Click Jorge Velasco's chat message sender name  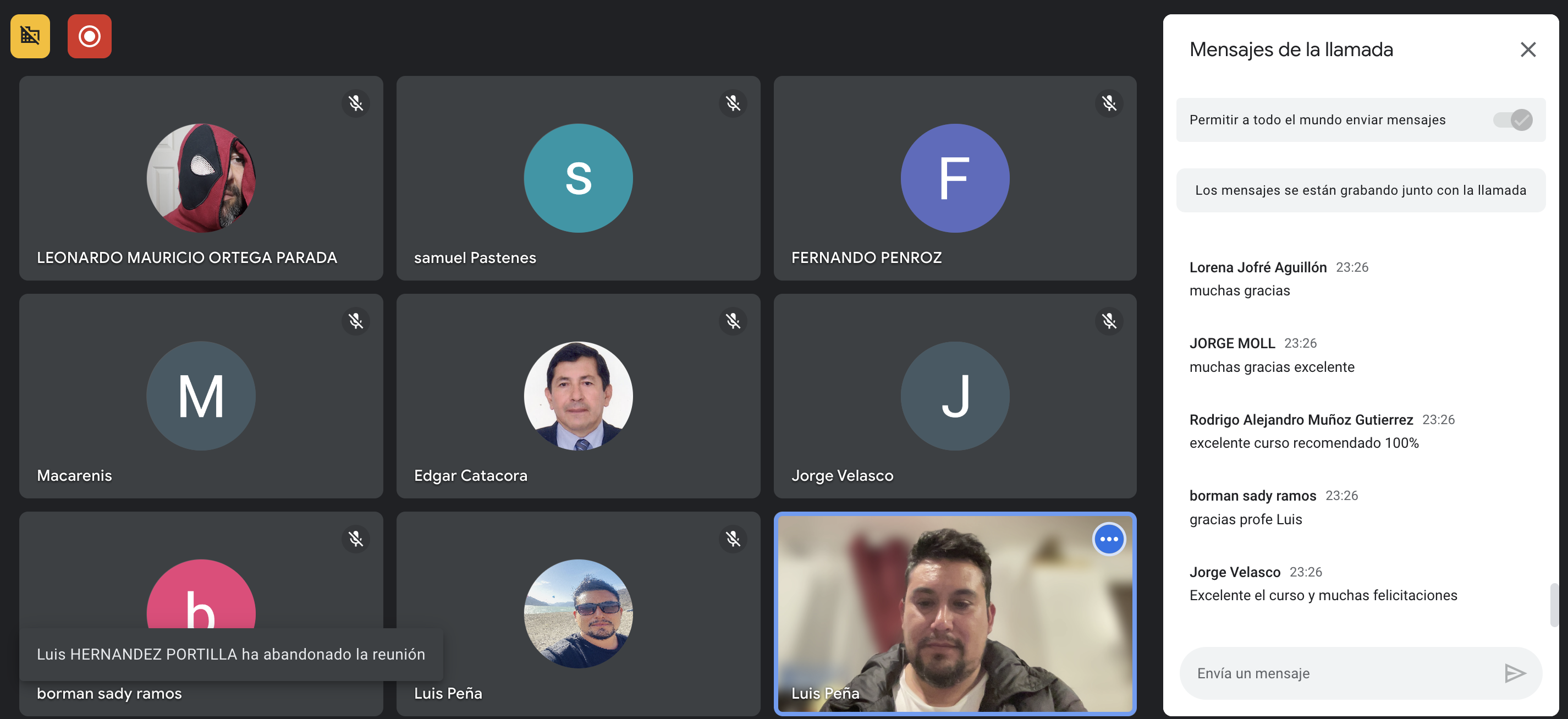click(1234, 572)
